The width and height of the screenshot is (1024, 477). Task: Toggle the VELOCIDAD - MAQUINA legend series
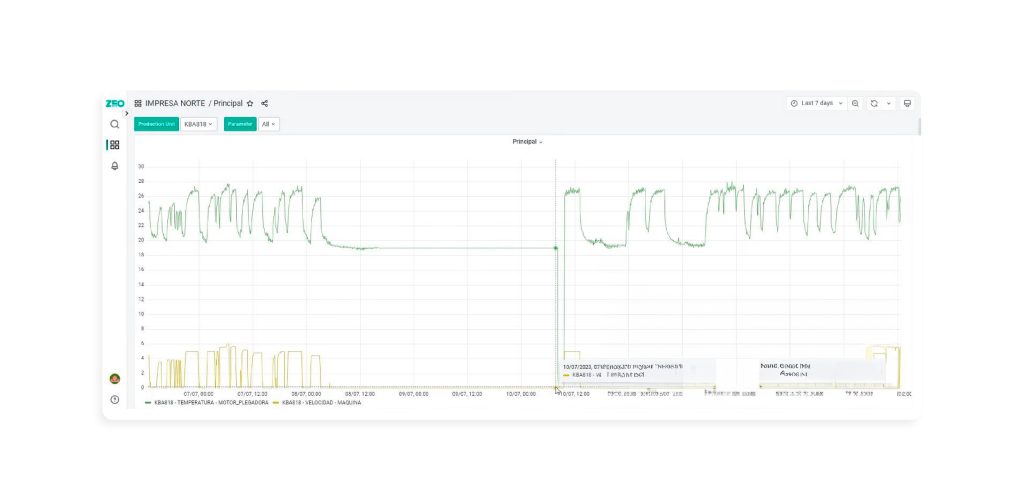coord(321,403)
